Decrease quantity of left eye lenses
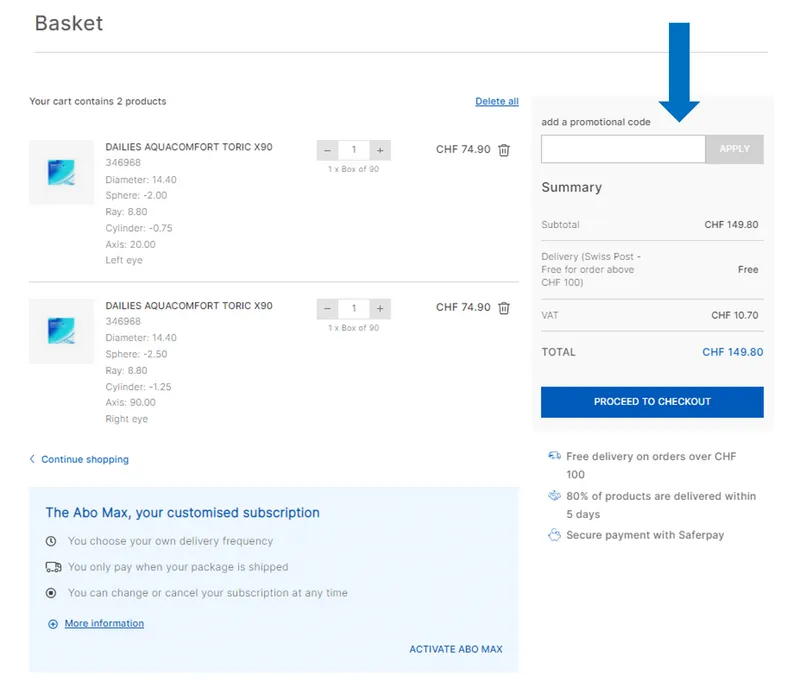800x682 pixels. tap(328, 150)
